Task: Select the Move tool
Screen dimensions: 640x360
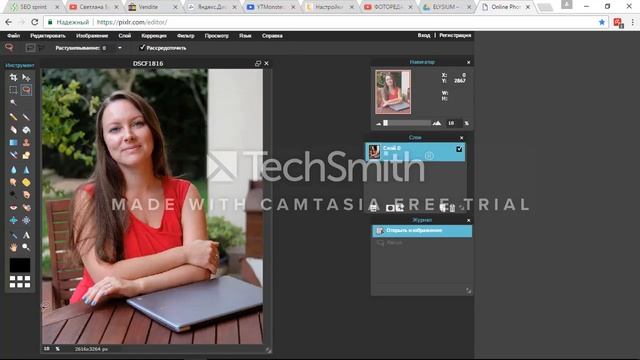Action: [x=26, y=77]
